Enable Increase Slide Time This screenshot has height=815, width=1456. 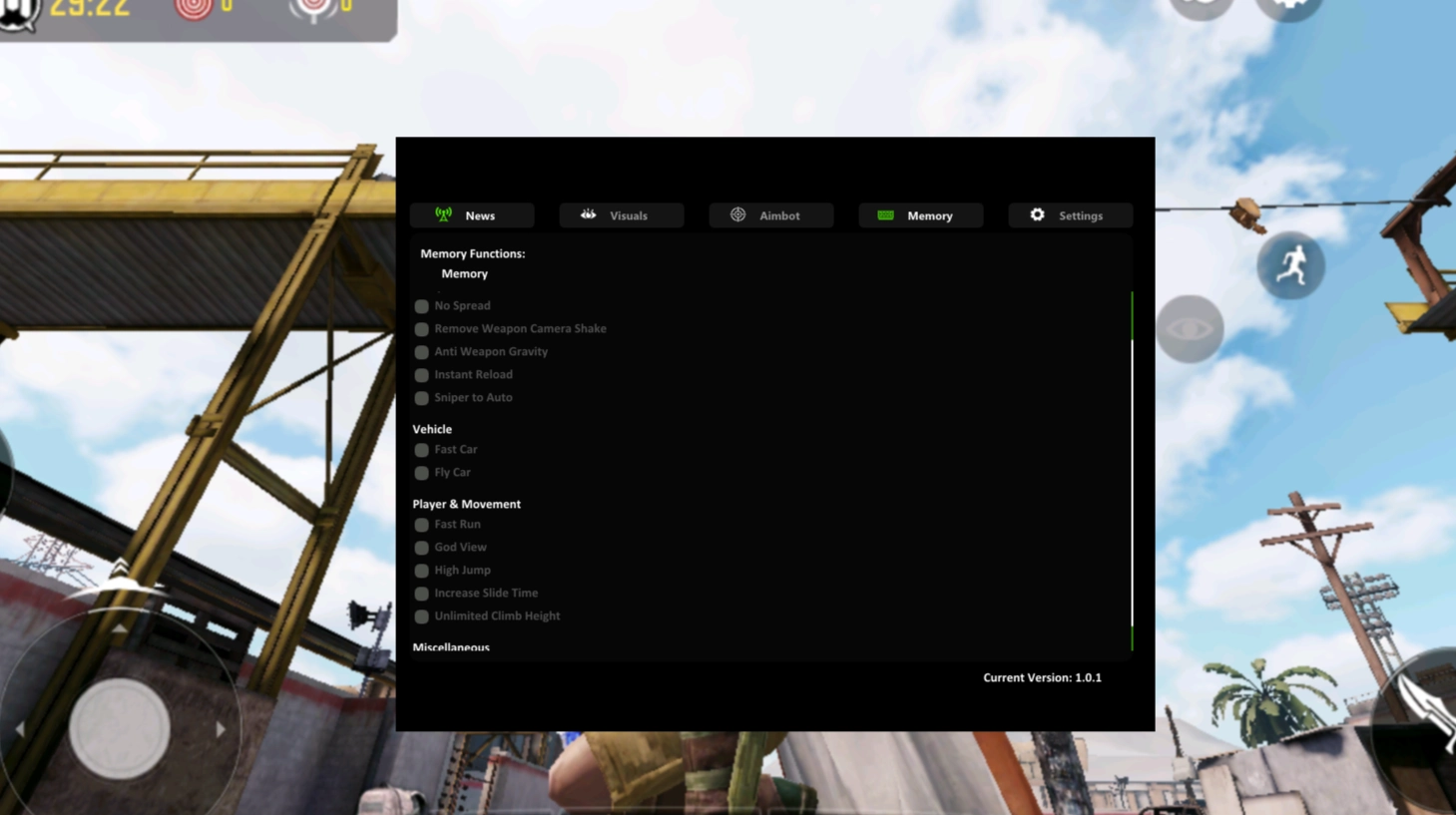tap(421, 594)
